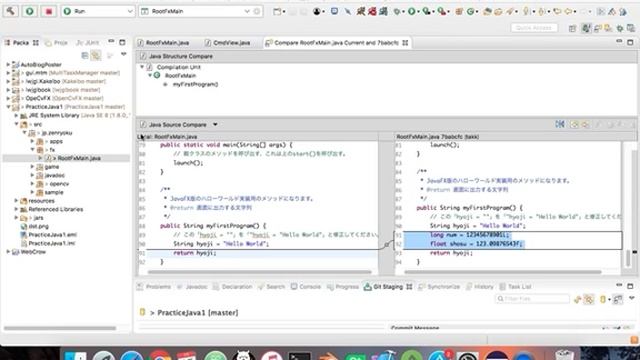
Task: Switch to the Proje (Project Explorer) tab
Action: click(57, 42)
